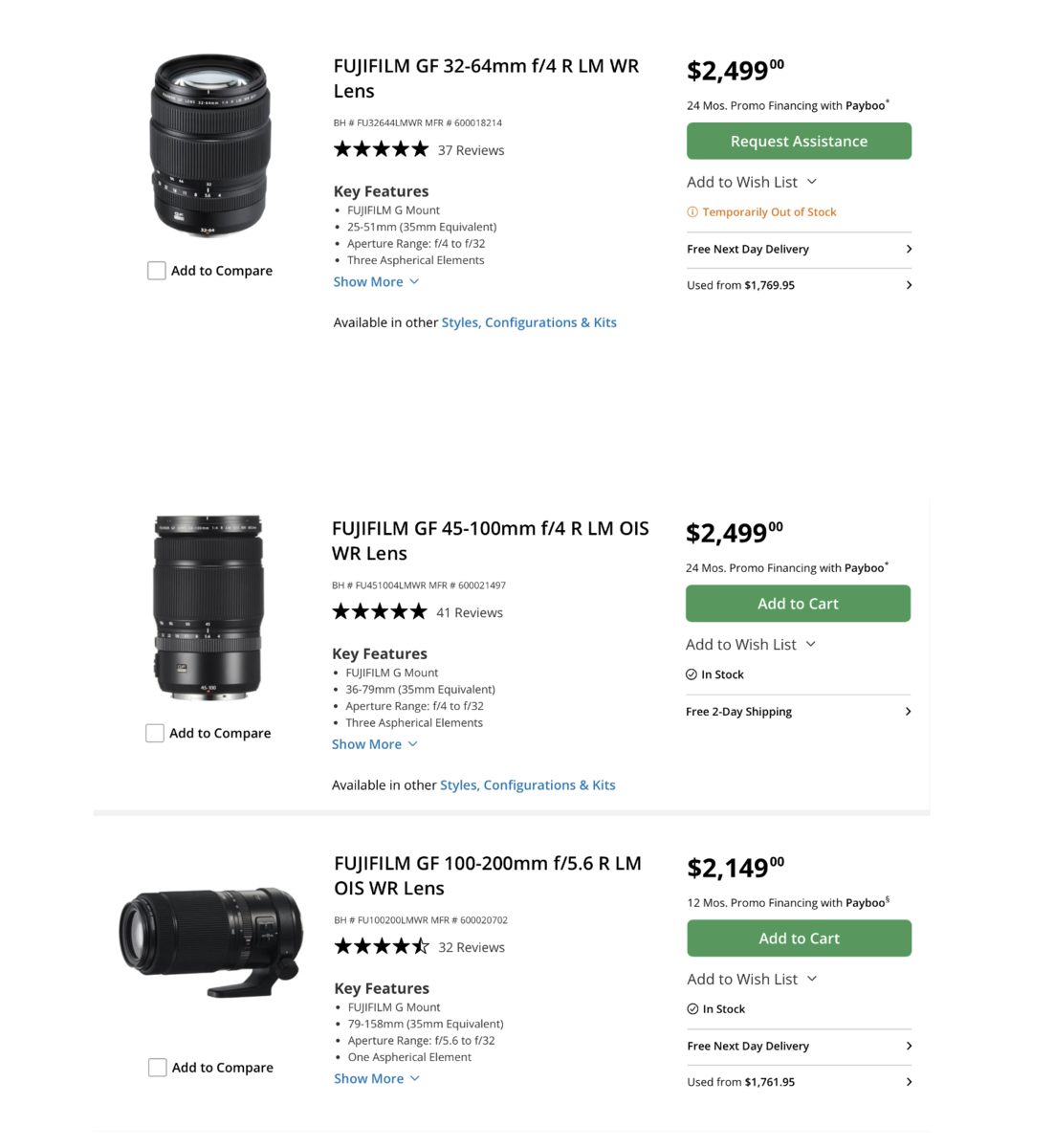Click Free Next Day Delivery arrow for 32-64mm
Screen dimensions: 1054x1148
(909, 249)
